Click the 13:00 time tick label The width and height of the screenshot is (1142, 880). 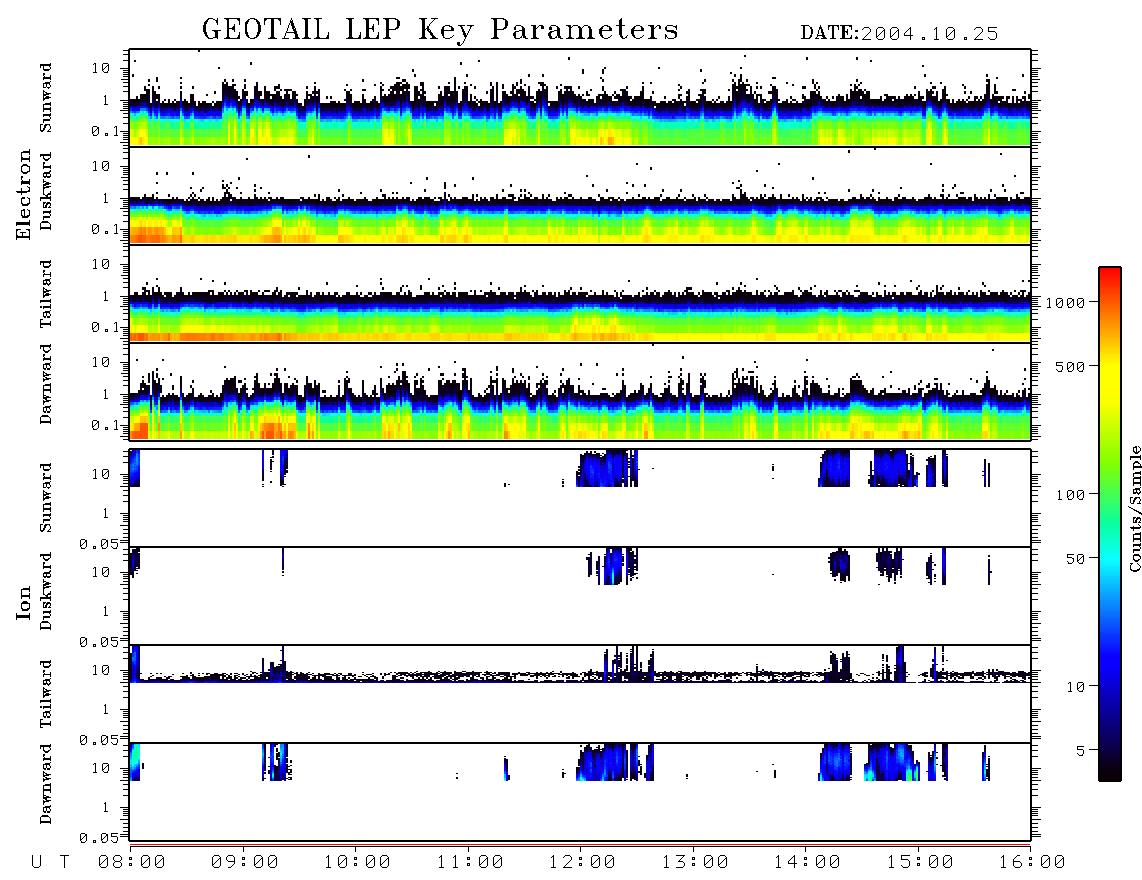click(695, 863)
